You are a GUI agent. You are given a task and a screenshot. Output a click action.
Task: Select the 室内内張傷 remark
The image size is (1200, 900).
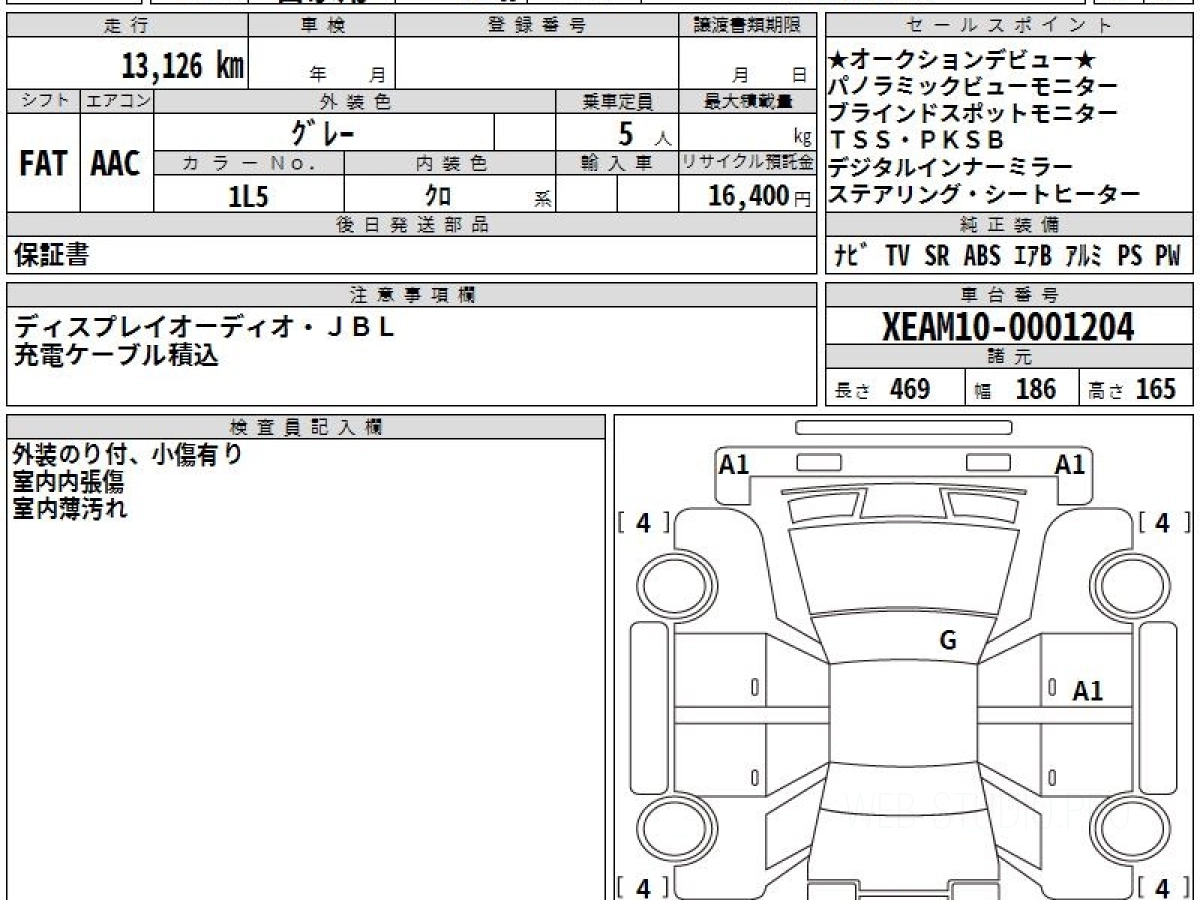[x=69, y=482]
